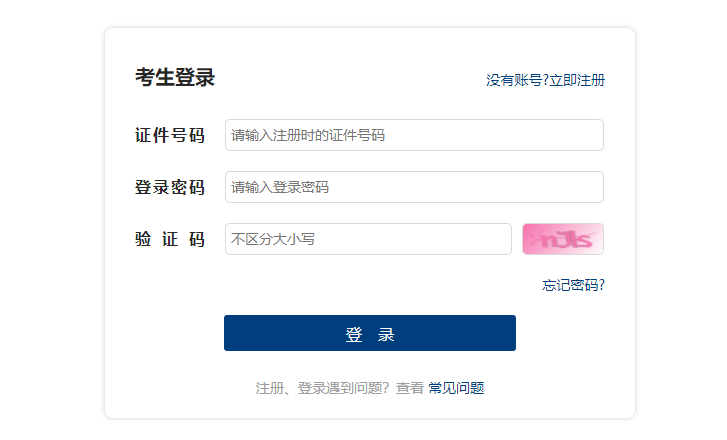This screenshot has height=440, width=727.
Task: Select the 证件号码 field label
Action: tap(170, 135)
